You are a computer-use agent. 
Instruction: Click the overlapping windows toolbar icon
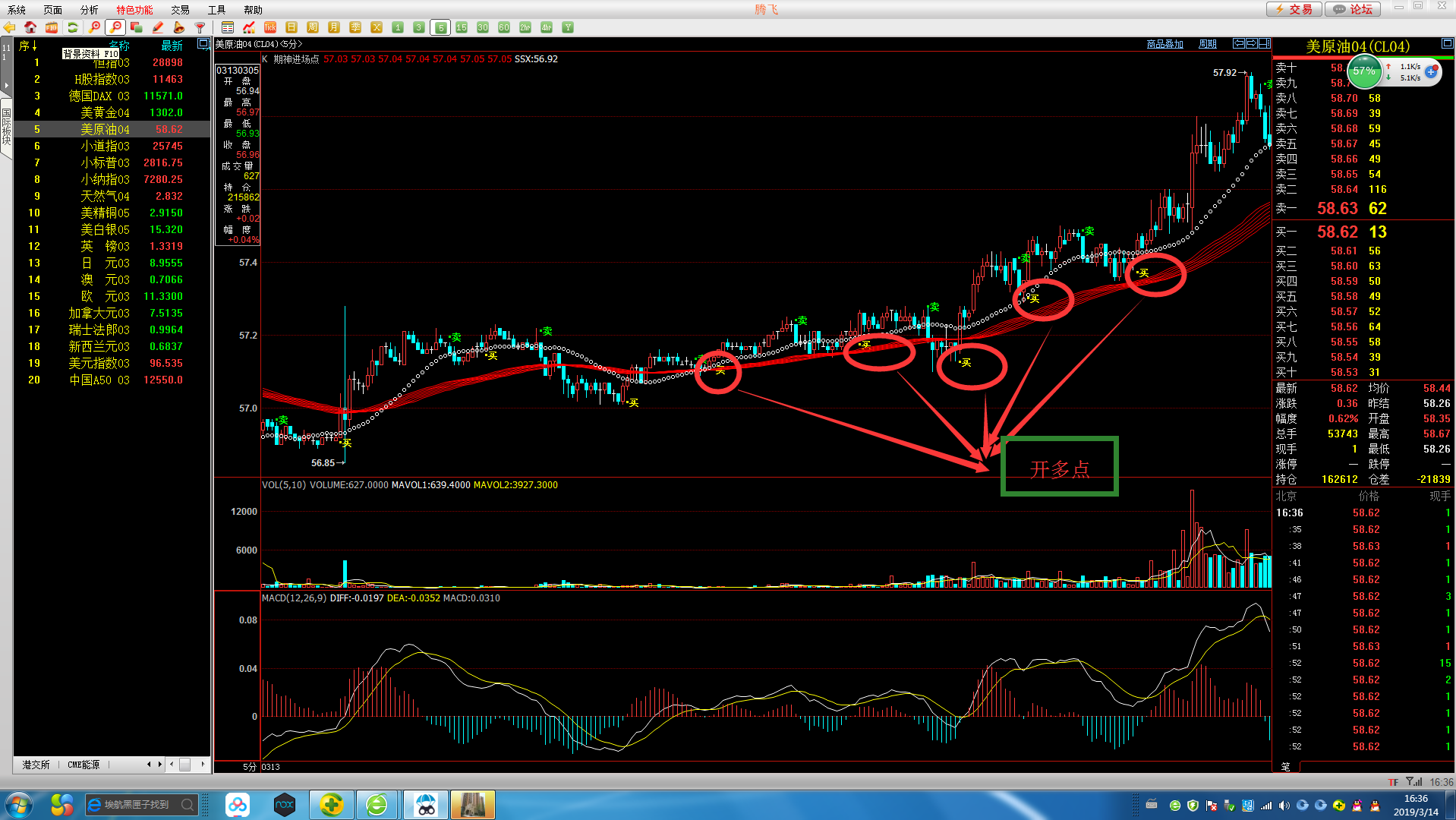pyautogui.click(x=137, y=27)
